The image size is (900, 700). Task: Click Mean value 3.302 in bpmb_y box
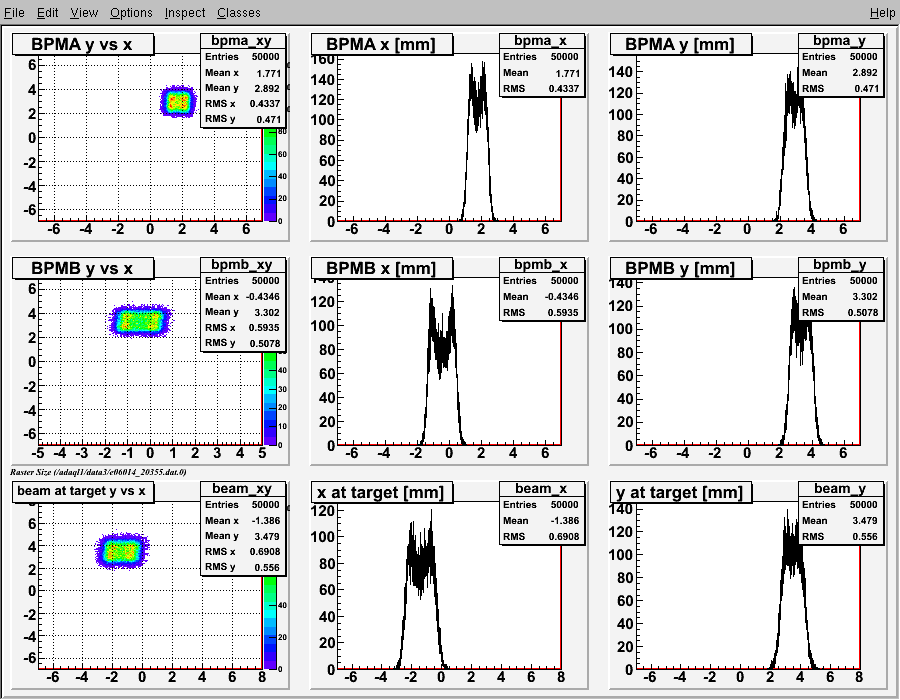865,297
